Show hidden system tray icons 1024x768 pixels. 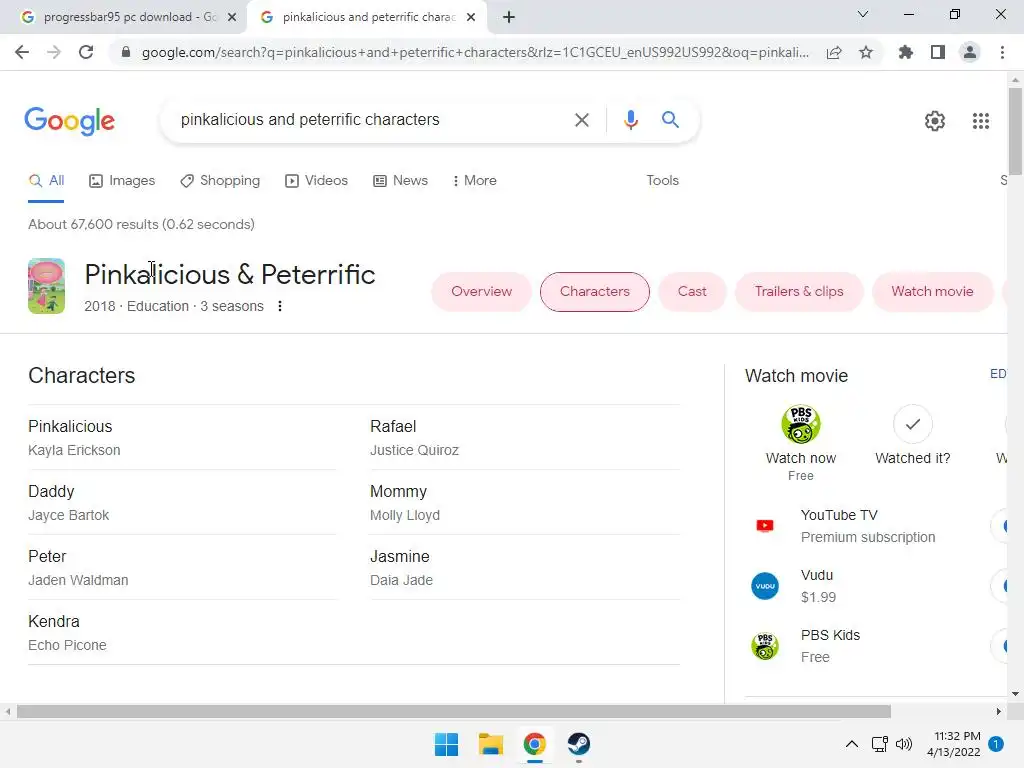852,744
